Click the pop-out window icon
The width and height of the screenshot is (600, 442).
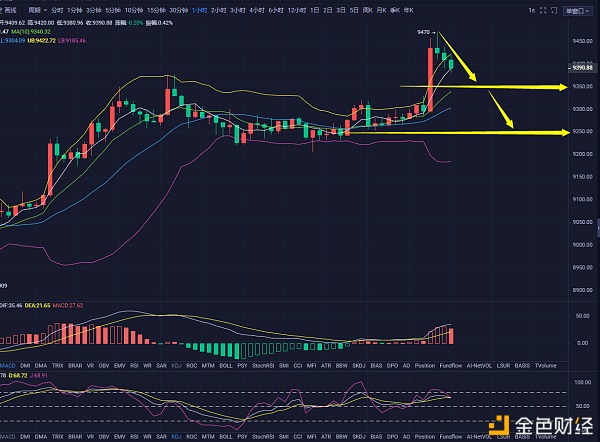pos(554,10)
